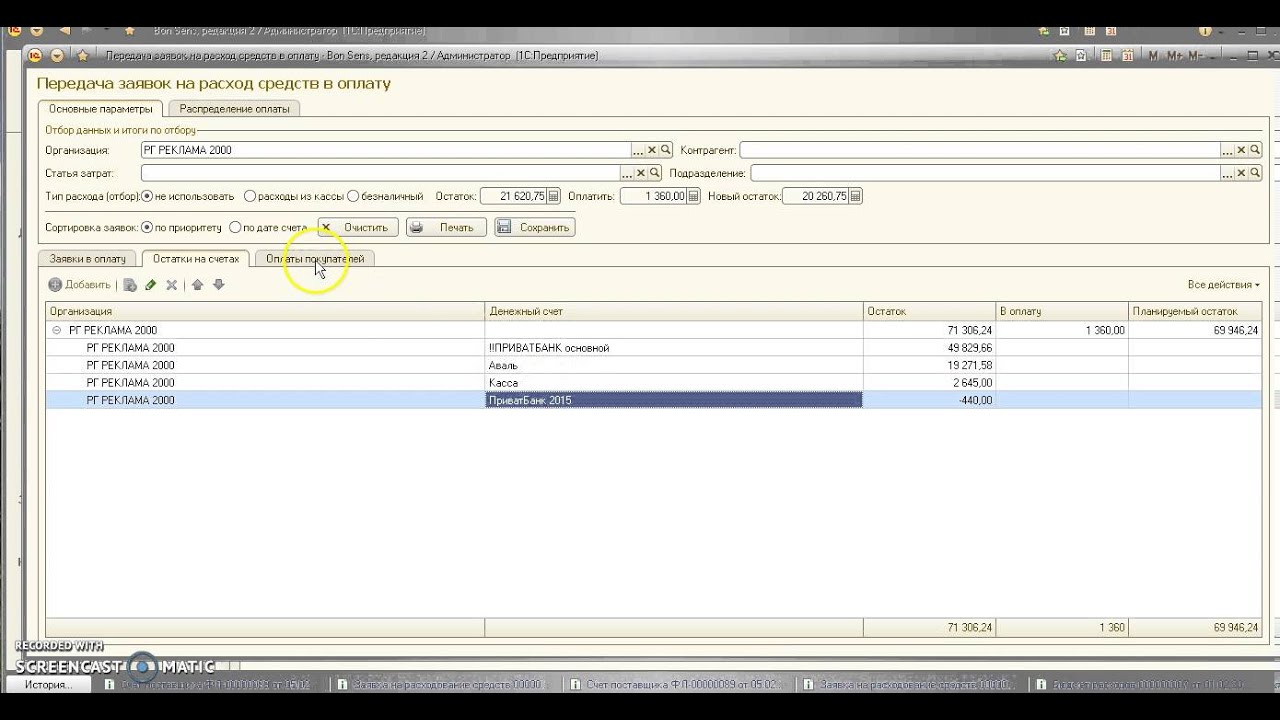Move the selected row up
This screenshot has height=720, width=1280.
pyautogui.click(x=197, y=285)
